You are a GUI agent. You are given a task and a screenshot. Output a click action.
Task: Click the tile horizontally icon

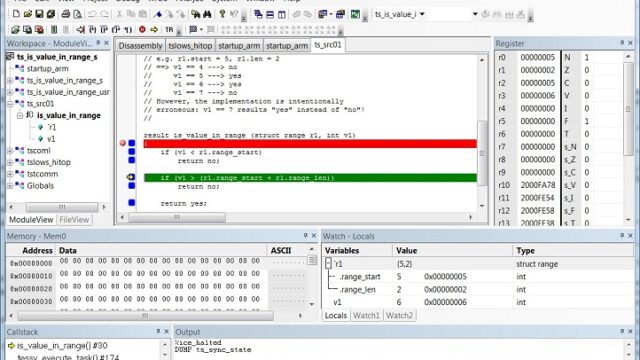pos(270,14)
